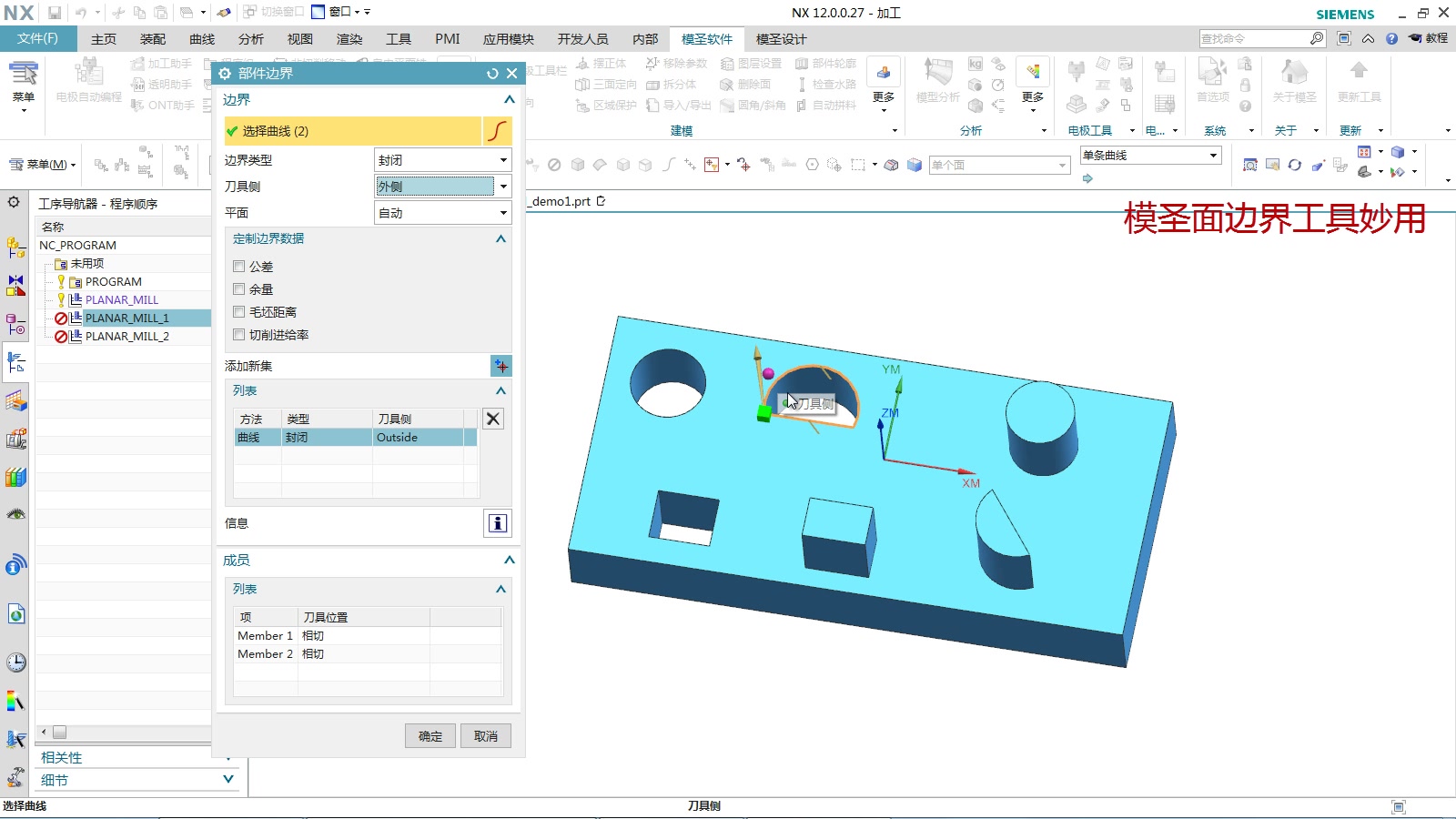Open the Assembly Navigator sidebar icon
1456x819 pixels.
[15, 248]
